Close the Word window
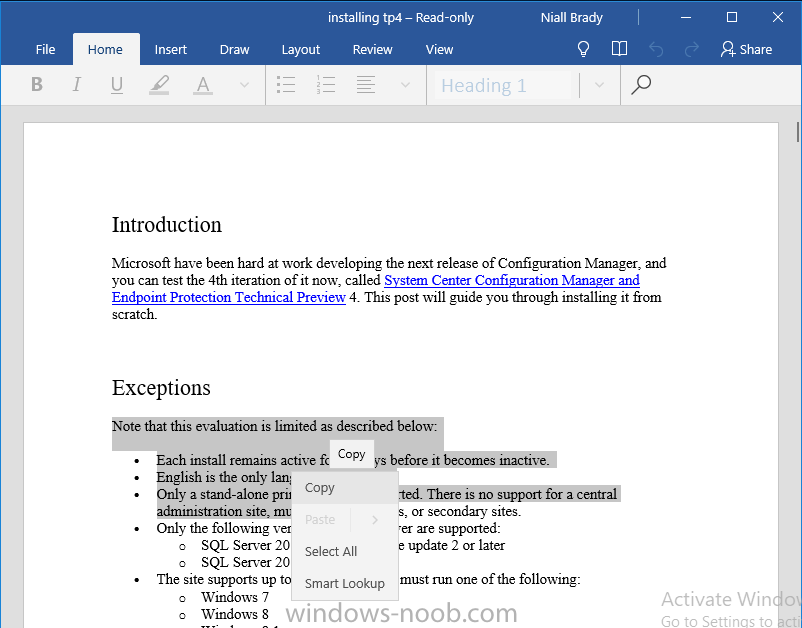 pyautogui.click(x=778, y=17)
